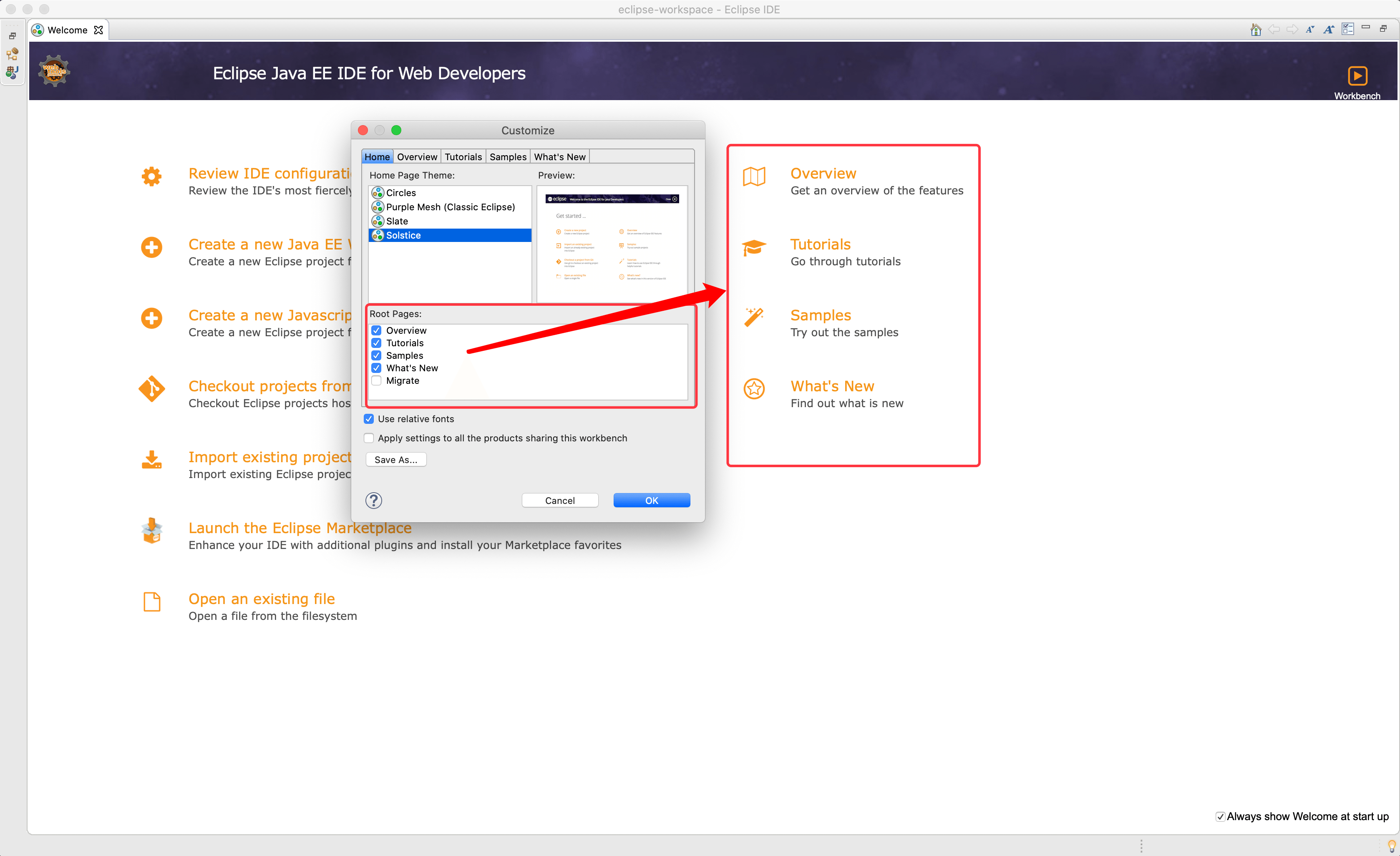Click the Workbench play icon
The height and width of the screenshot is (856, 1400).
pyautogui.click(x=1357, y=76)
